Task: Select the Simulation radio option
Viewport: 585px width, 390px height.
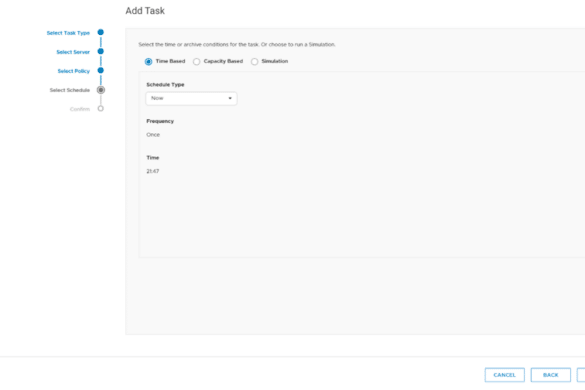Action: [x=254, y=62]
